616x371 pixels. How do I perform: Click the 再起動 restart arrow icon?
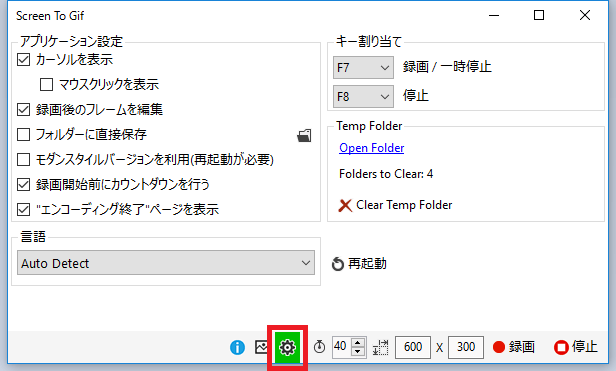pos(337,264)
